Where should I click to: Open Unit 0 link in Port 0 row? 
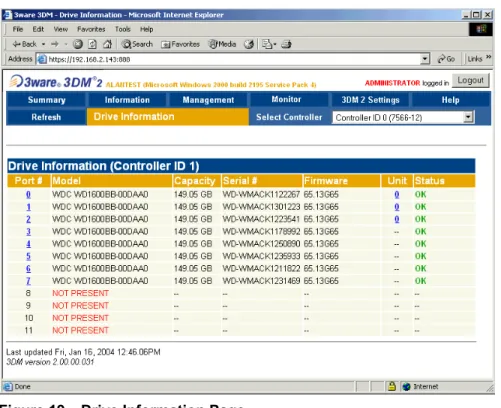397,194
